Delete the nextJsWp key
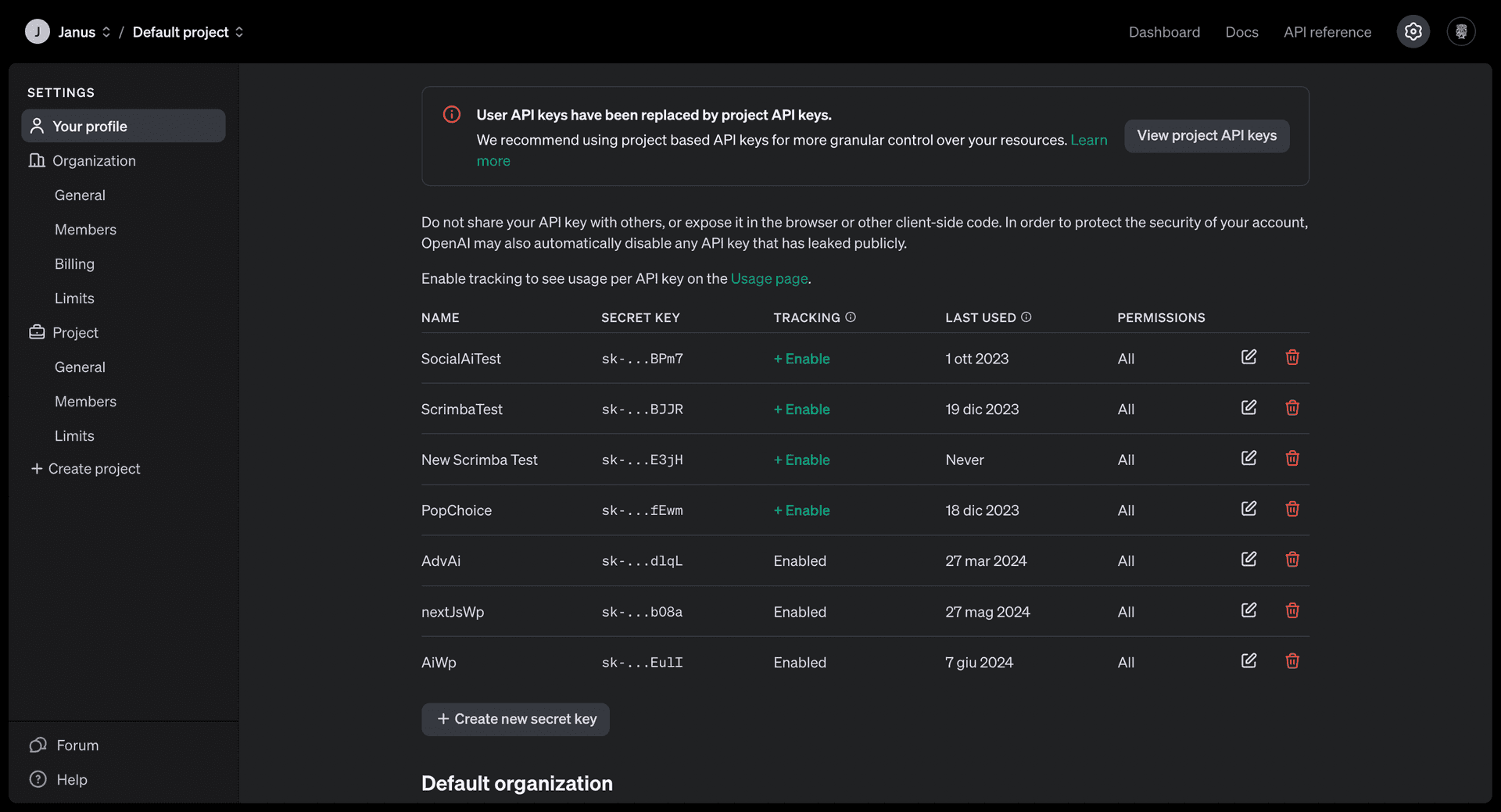 [1292, 610]
